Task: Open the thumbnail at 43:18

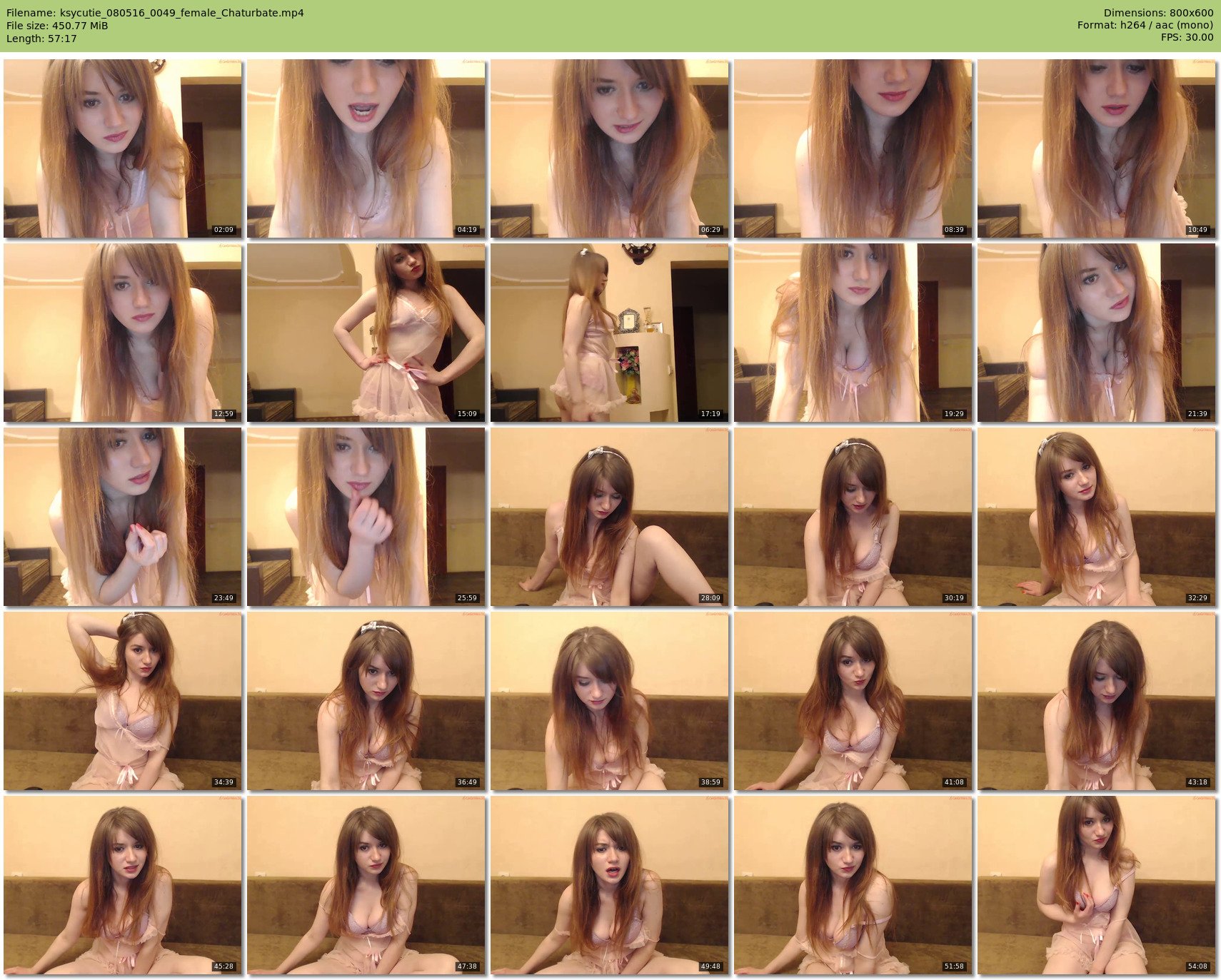Action: tap(1096, 701)
